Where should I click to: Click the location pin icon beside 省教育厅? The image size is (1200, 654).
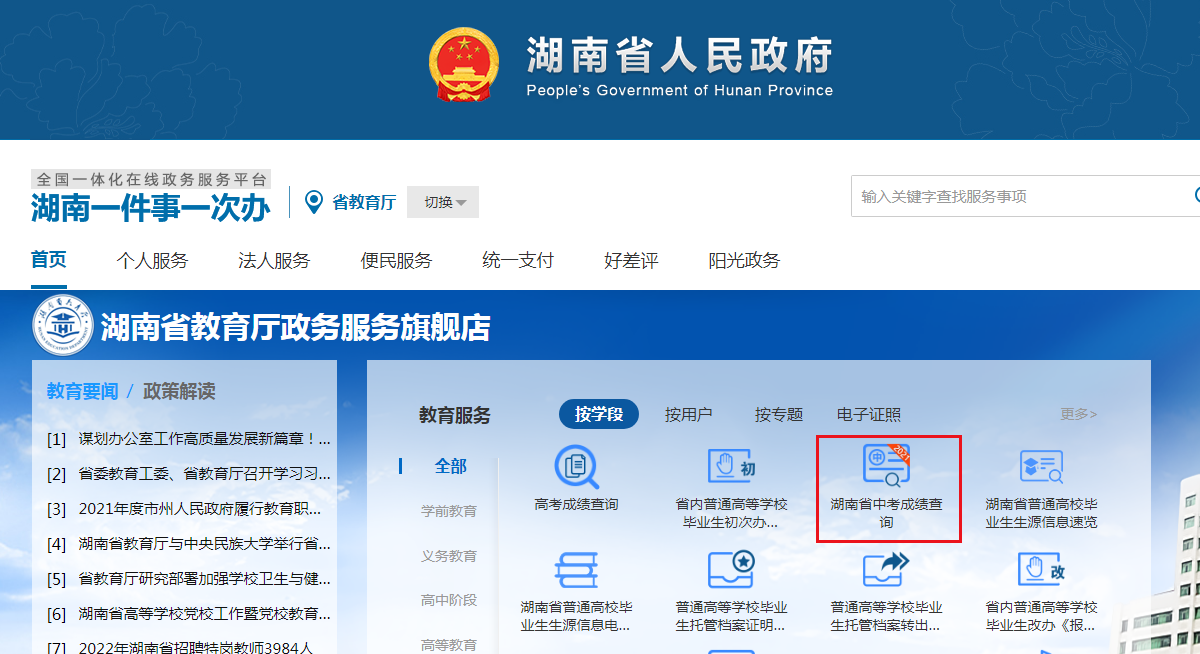314,202
